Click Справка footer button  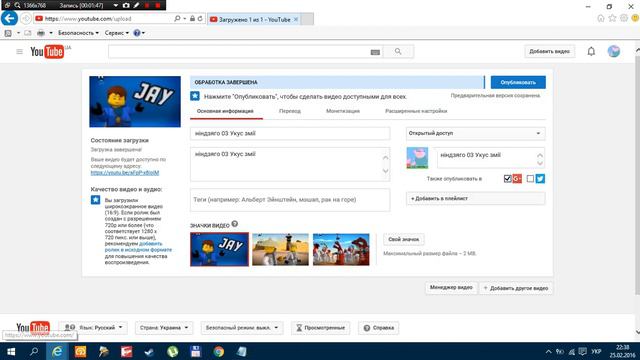click(378, 327)
